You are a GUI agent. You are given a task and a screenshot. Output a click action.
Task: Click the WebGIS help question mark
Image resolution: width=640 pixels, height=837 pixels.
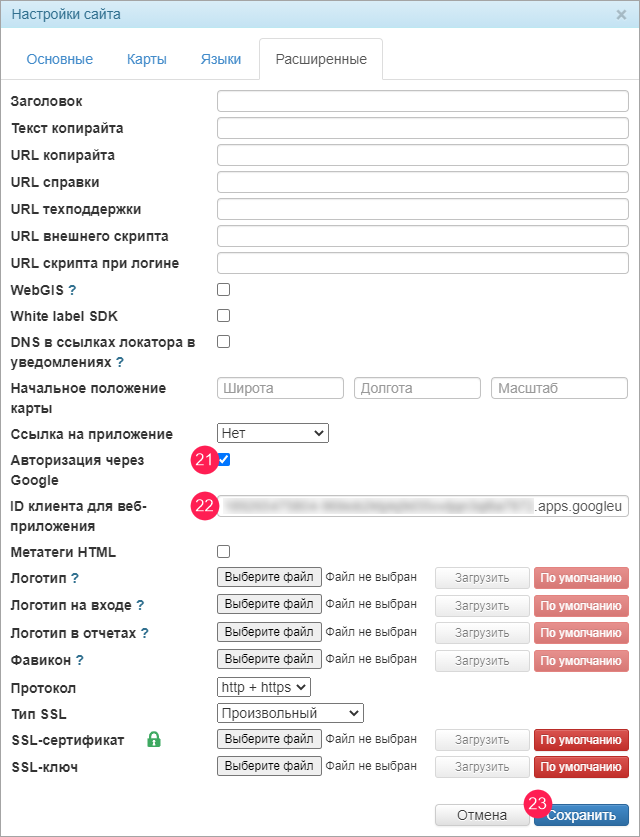(72, 290)
